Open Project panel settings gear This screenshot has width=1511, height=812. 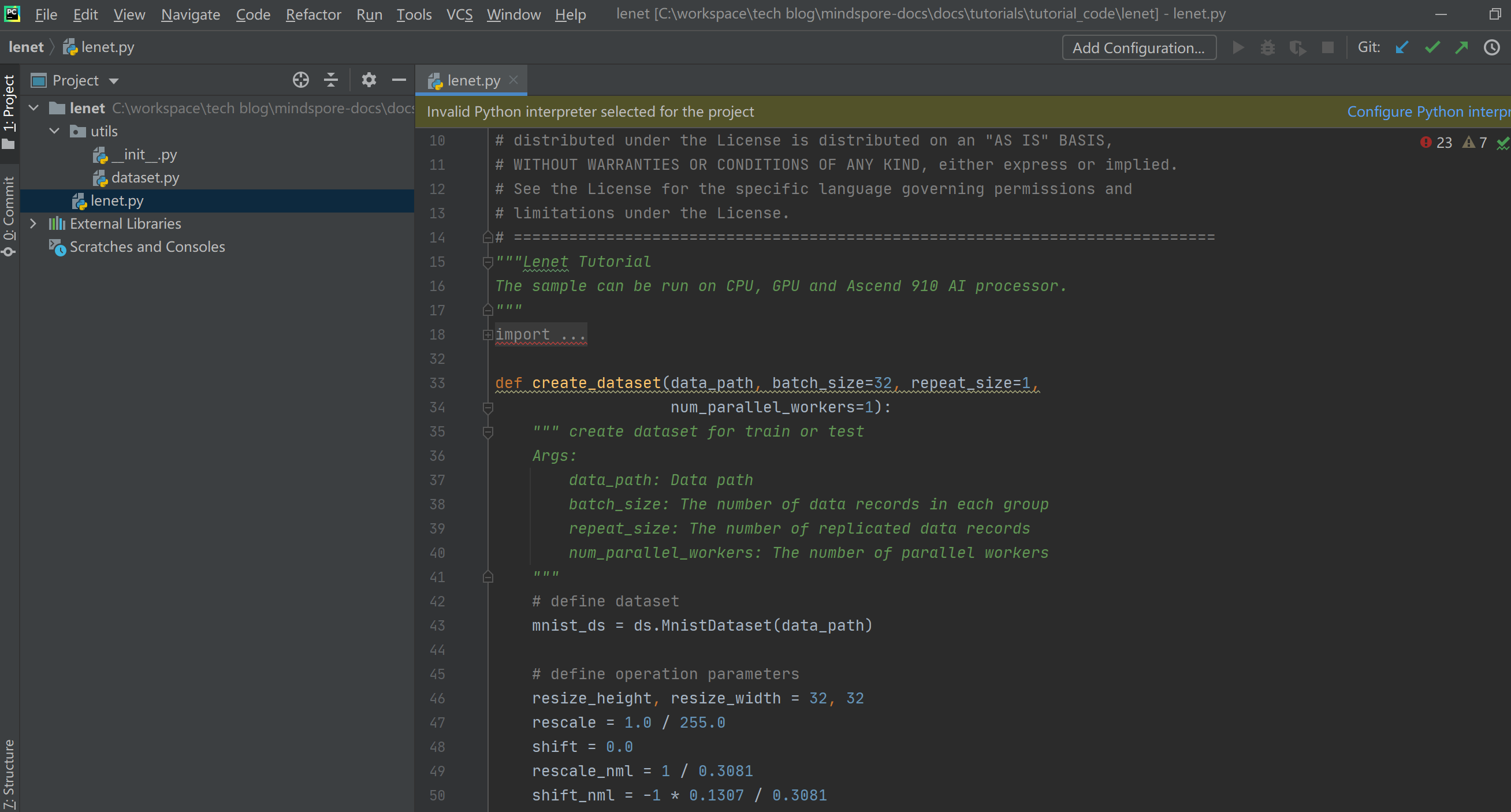click(369, 80)
